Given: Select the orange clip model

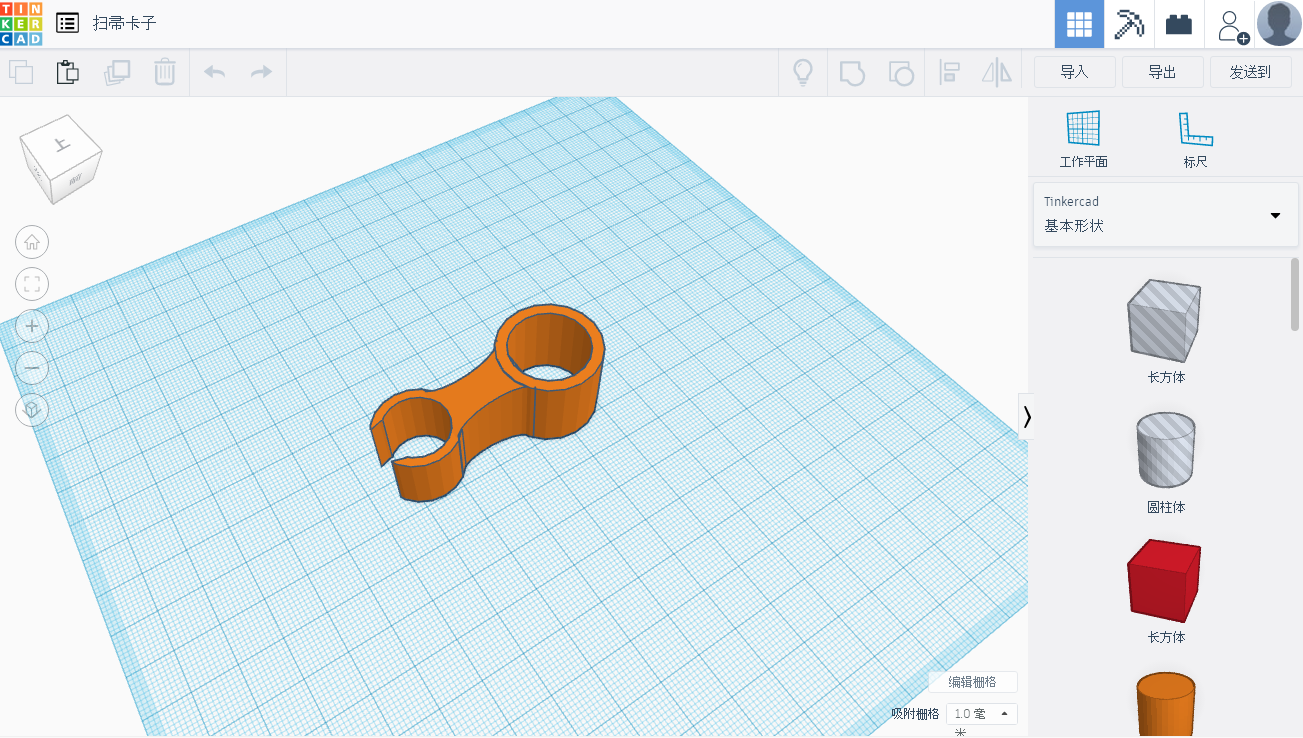Looking at the screenshot, I should click(487, 405).
